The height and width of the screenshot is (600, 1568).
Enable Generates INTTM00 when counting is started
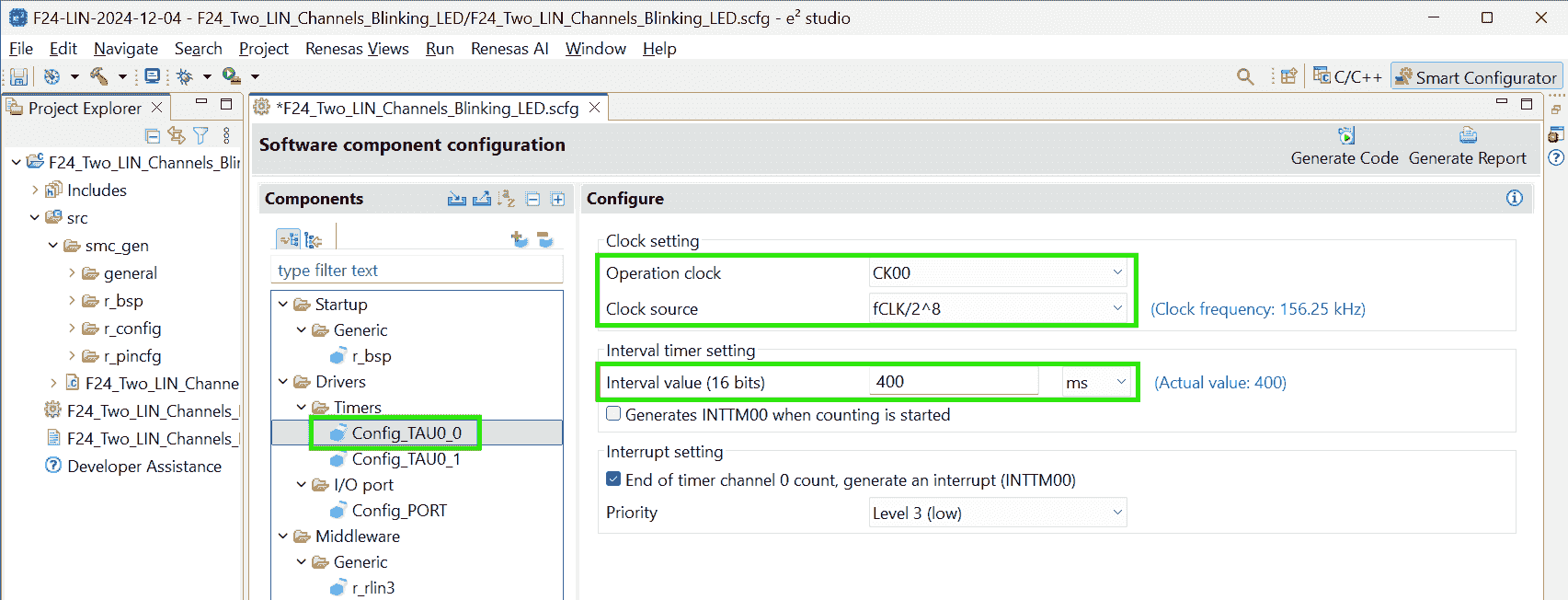coord(613,414)
